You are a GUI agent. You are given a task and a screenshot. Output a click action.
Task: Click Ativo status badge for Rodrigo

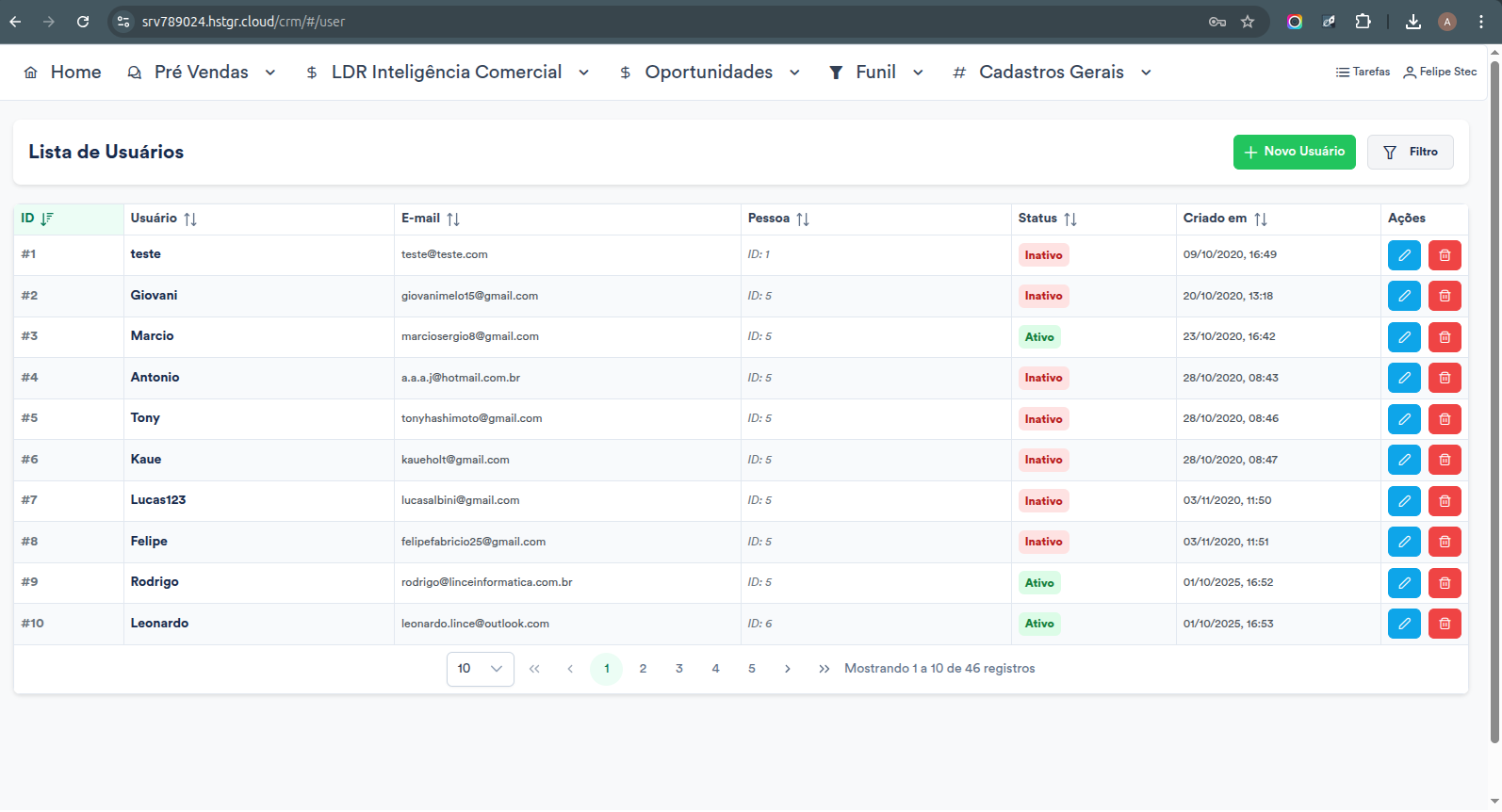1039,583
